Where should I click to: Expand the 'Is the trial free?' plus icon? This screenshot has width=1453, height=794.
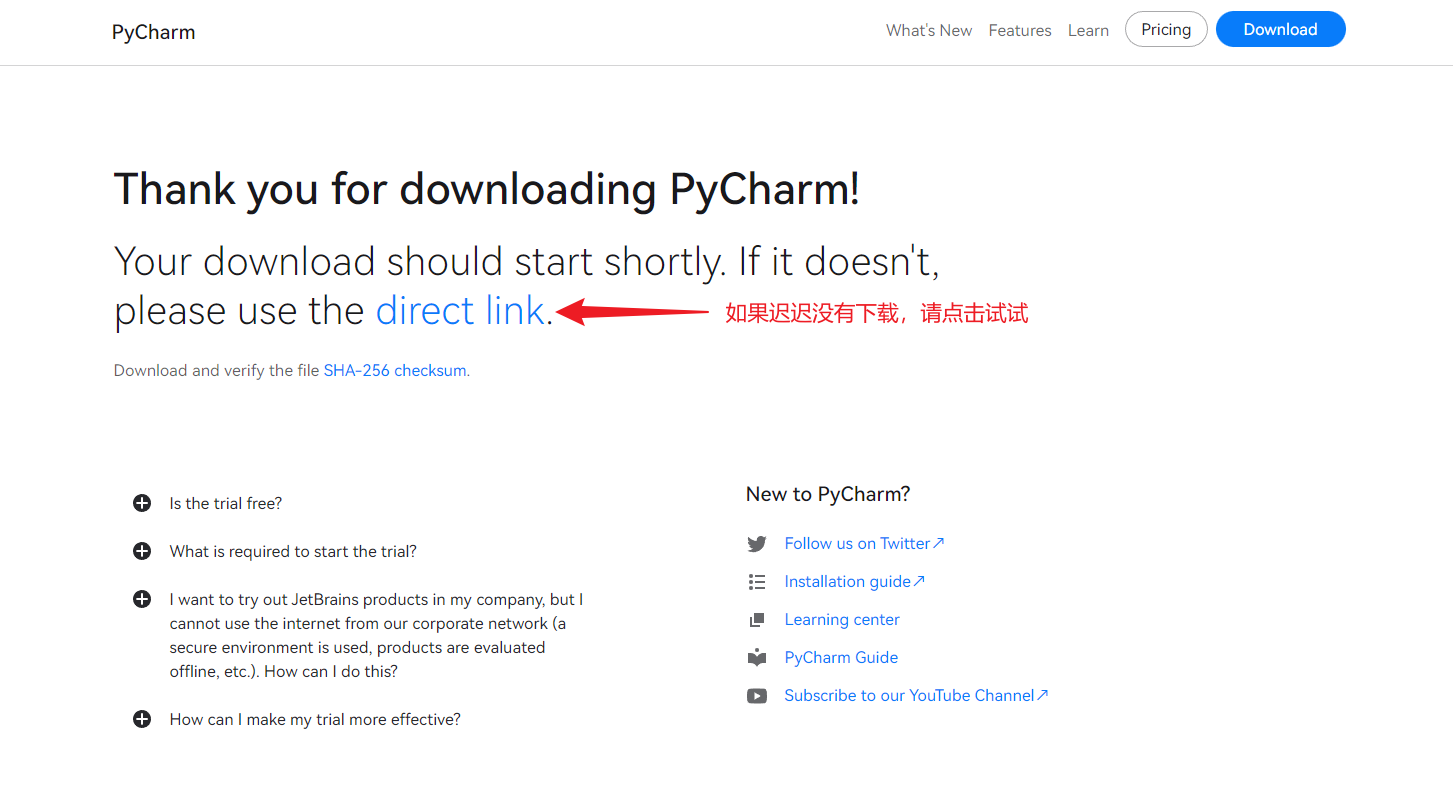point(142,503)
